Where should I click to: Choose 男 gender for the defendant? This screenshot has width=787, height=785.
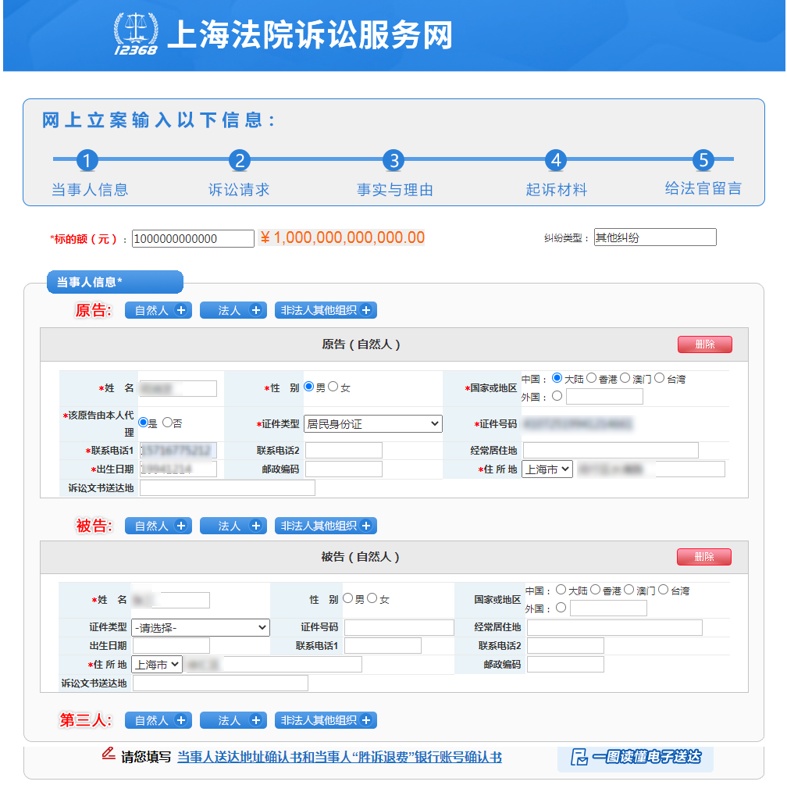point(348,598)
